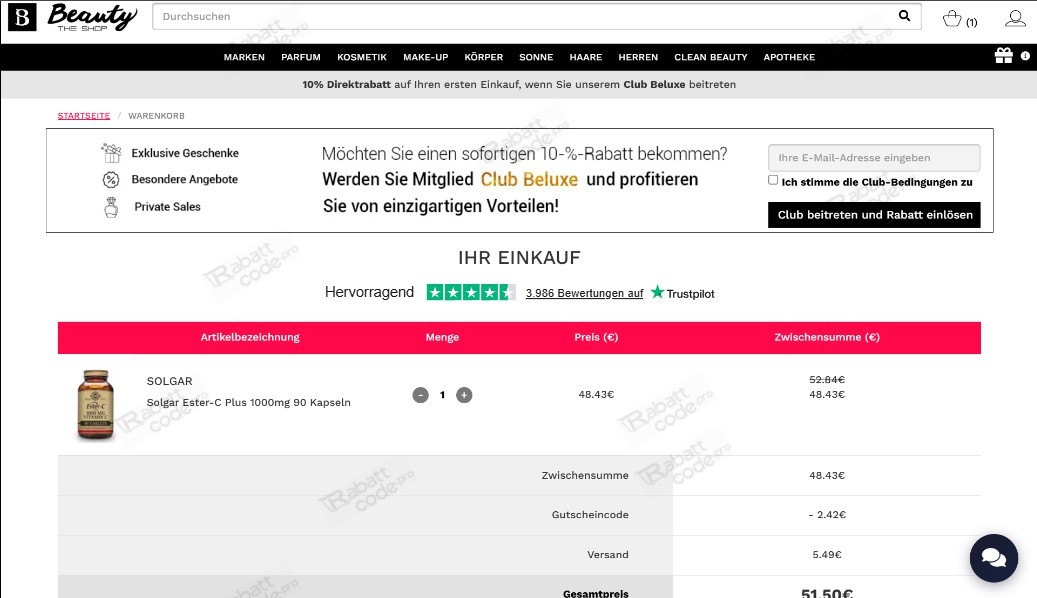Click the Private Sales text
The width and height of the screenshot is (1037, 598).
167,207
